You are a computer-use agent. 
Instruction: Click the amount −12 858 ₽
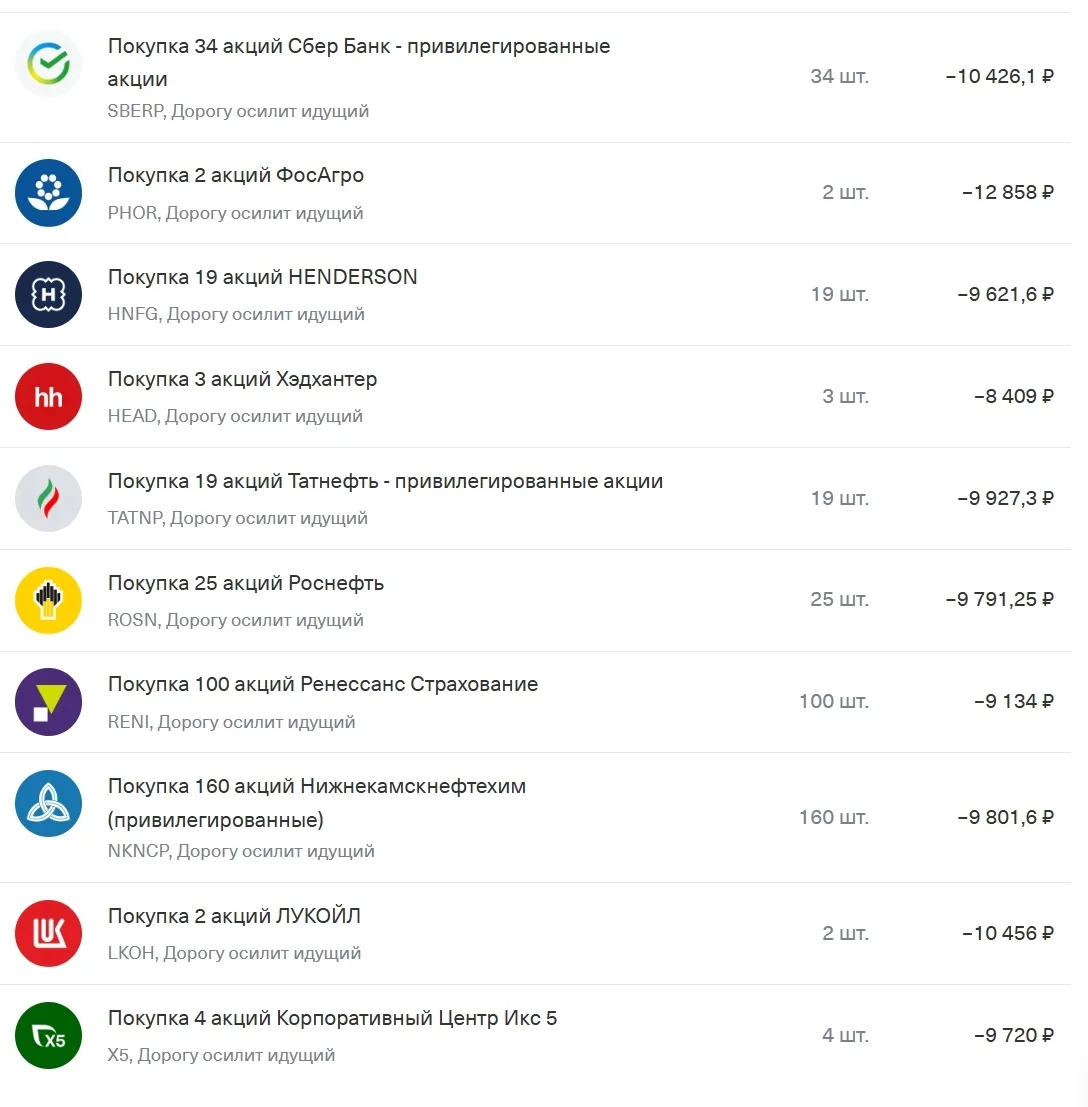[x=1008, y=192]
